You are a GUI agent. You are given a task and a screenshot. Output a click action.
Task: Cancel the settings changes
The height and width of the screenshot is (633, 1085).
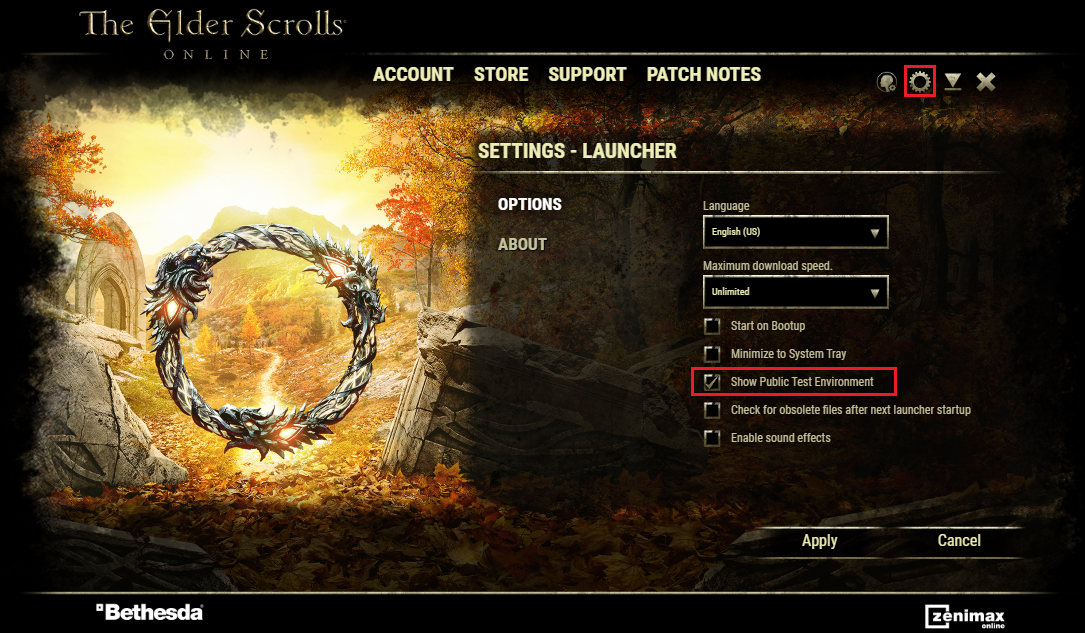959,540
